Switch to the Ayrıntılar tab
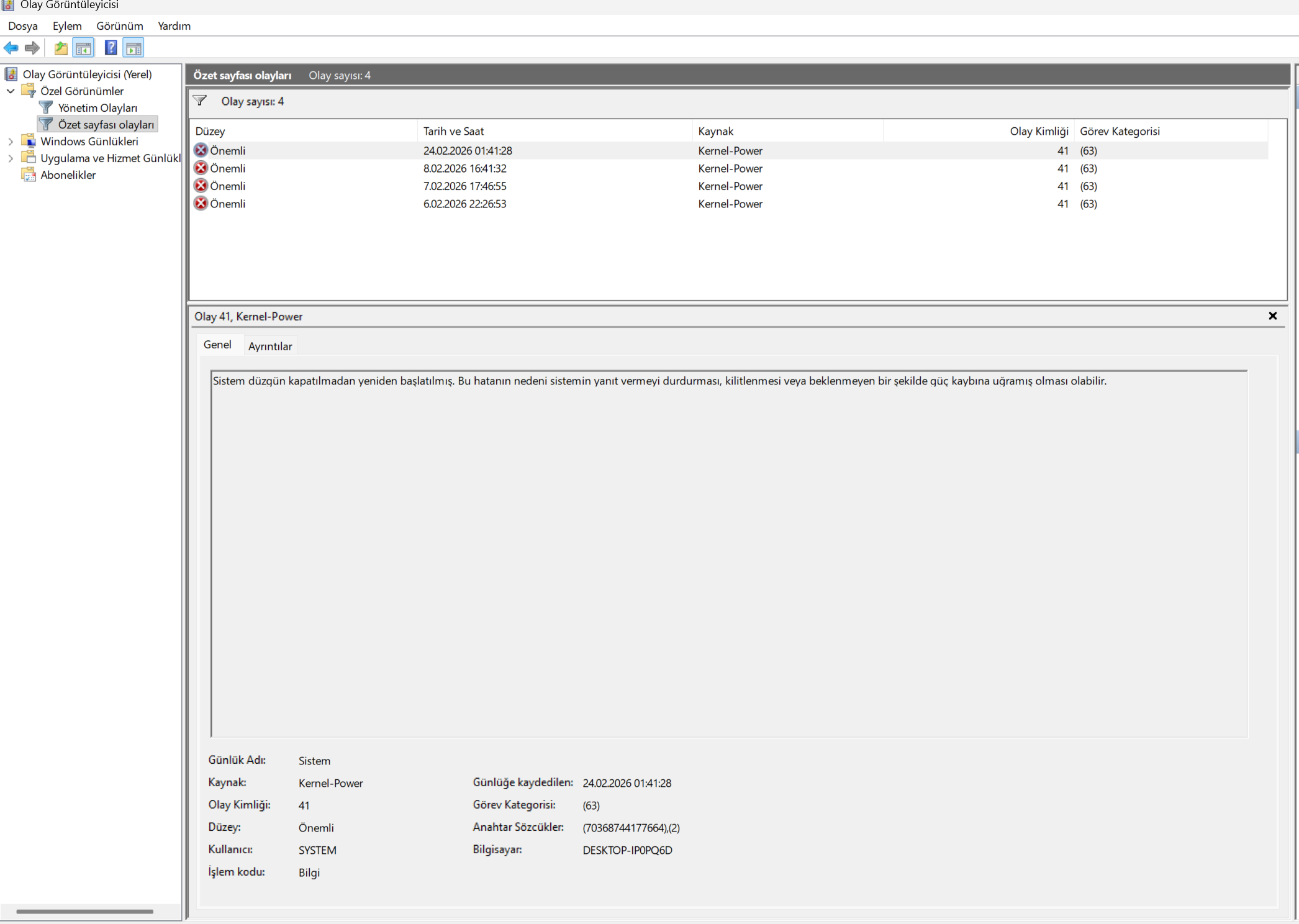 (270, 346)
